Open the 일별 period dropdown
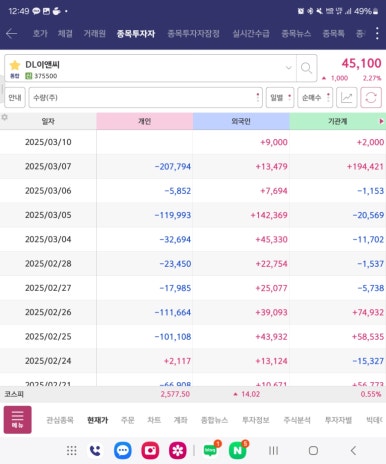Viewport: 386px width, 464px height. 280,98
